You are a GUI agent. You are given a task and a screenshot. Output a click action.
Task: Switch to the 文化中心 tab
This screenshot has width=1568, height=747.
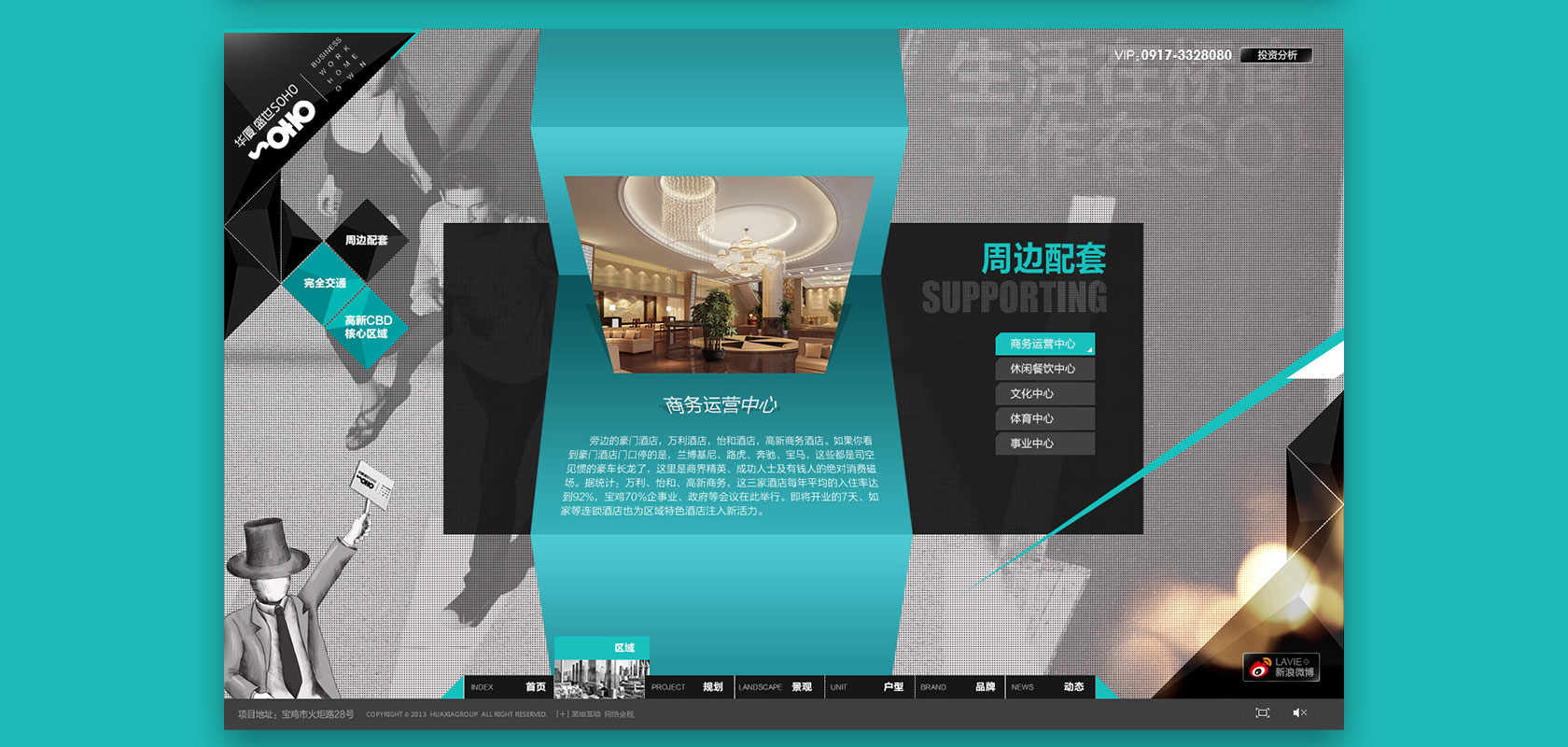pyautogui.click(x=1044, y=394)
